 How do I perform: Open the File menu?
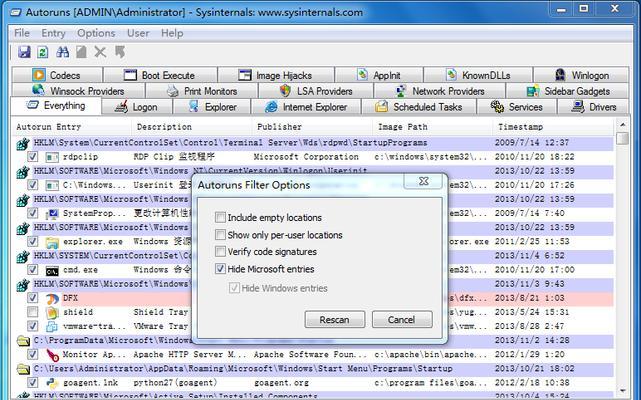[x=22, y=33]
